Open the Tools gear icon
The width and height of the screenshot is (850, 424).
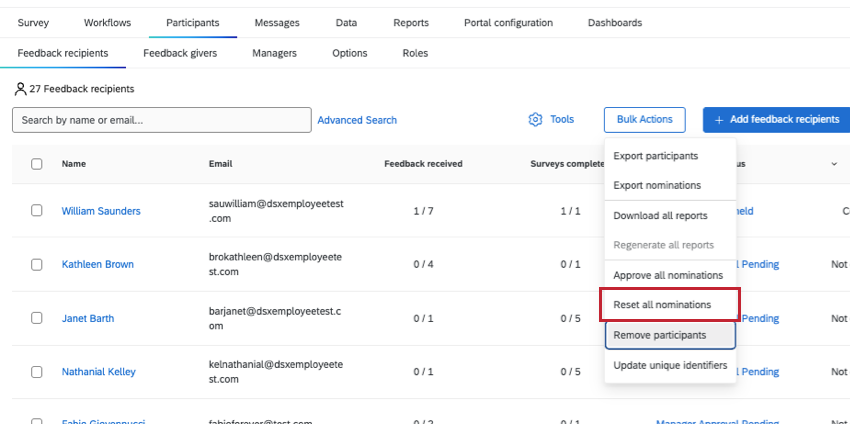click(x=535, y=119)
